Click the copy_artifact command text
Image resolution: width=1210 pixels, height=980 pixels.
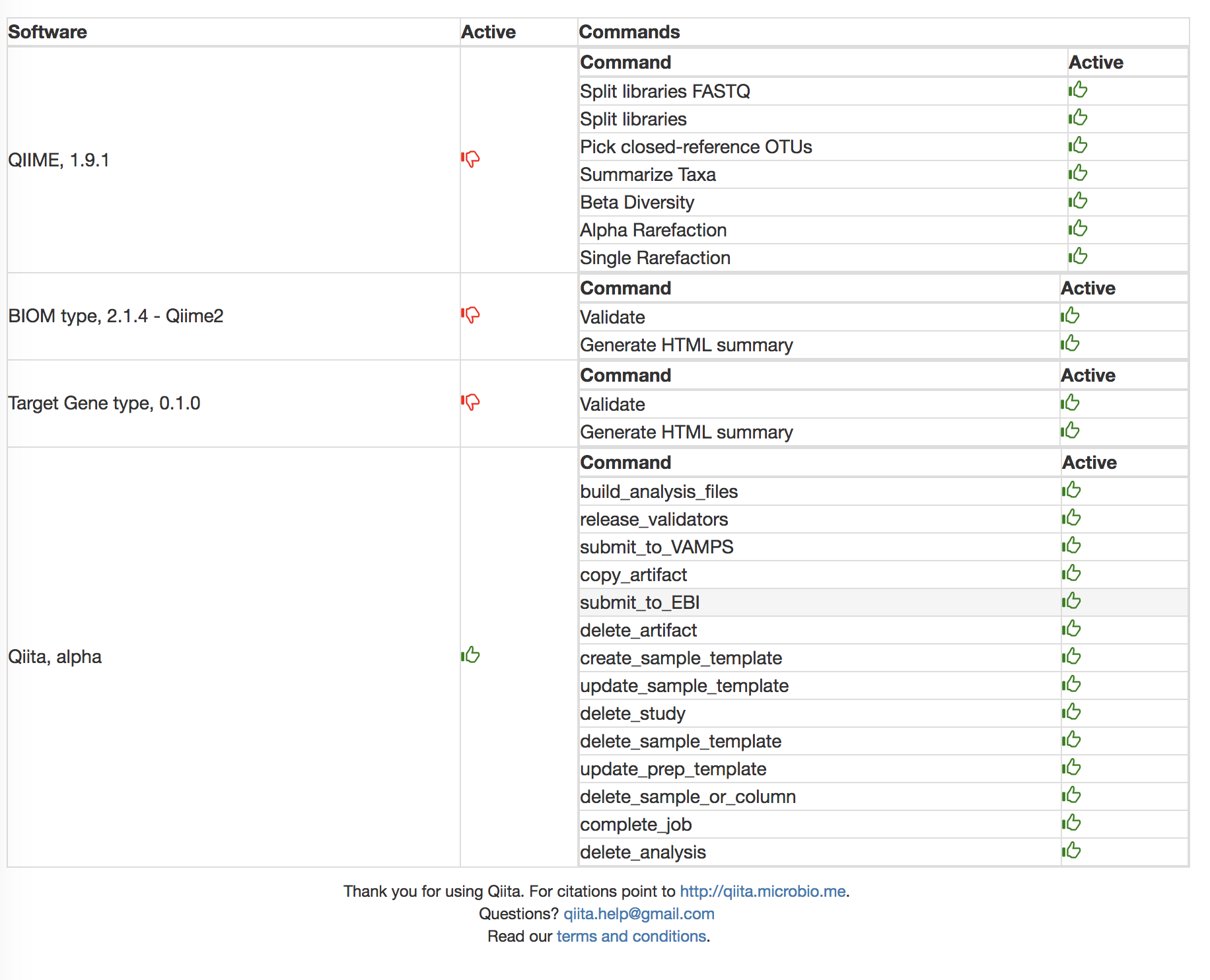pyautogui.click(x=633, y=575)
